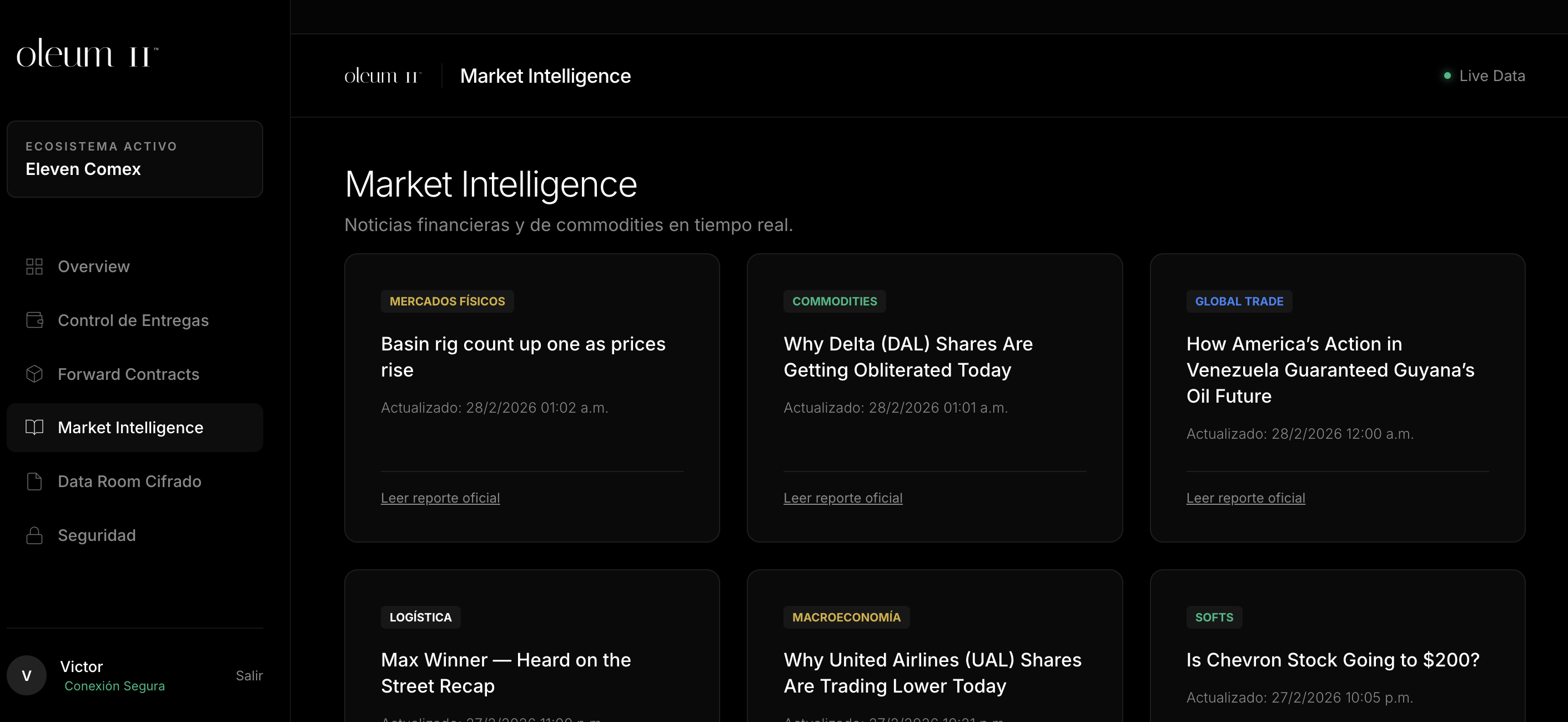Switch to Market Intelligence in the sidebar
1568x722 pixels.
pos(131,427)
